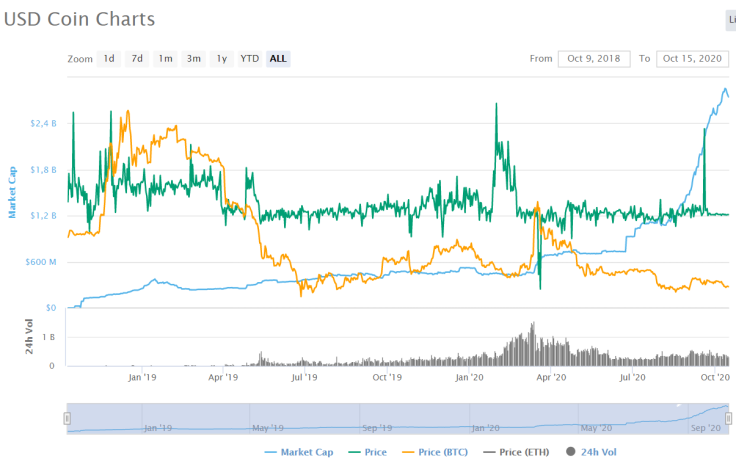736x464 pixels.
Task: Click the peak of the 24h volume bars
Action: (x=533, y=324)
